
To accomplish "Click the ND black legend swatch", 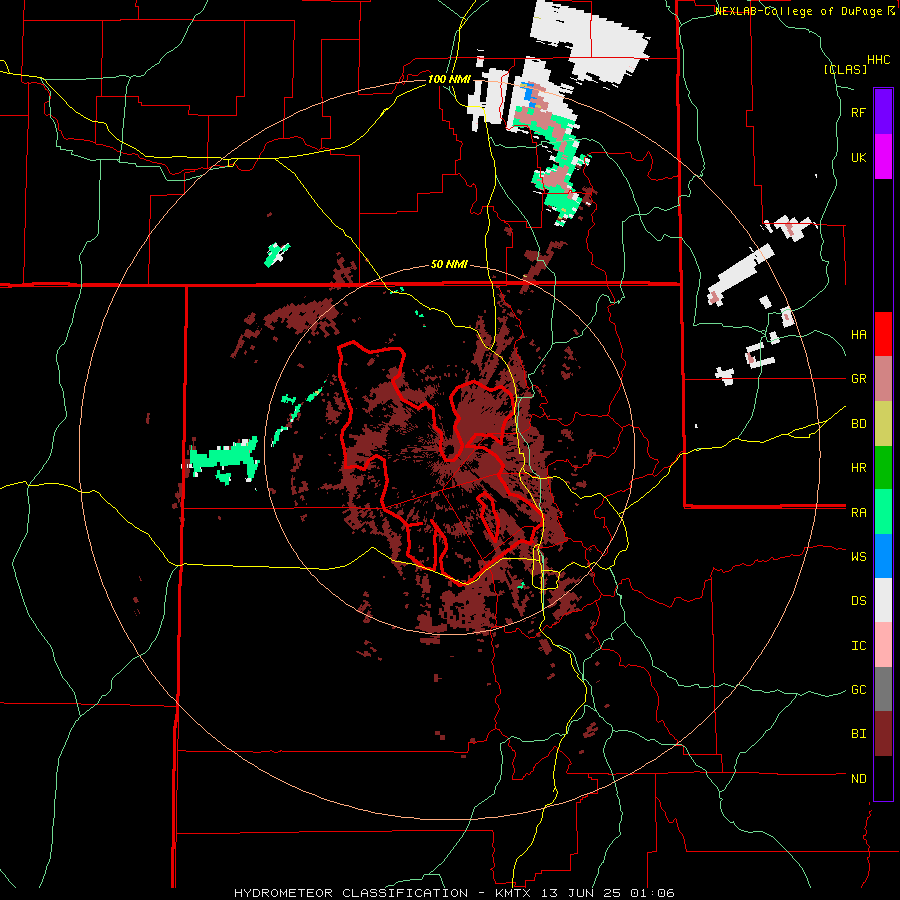I will [x=883, y=778].
